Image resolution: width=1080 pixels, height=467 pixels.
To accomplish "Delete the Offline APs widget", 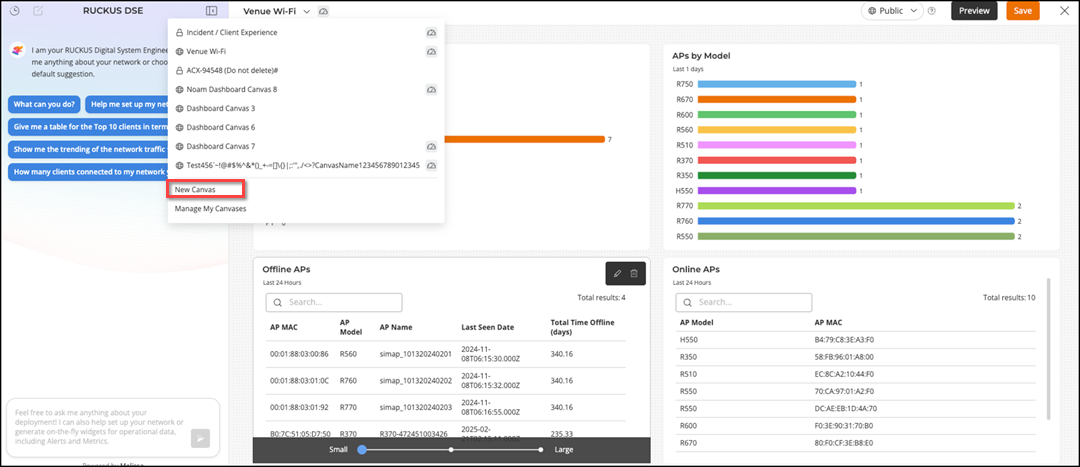I will click(636, 273).
